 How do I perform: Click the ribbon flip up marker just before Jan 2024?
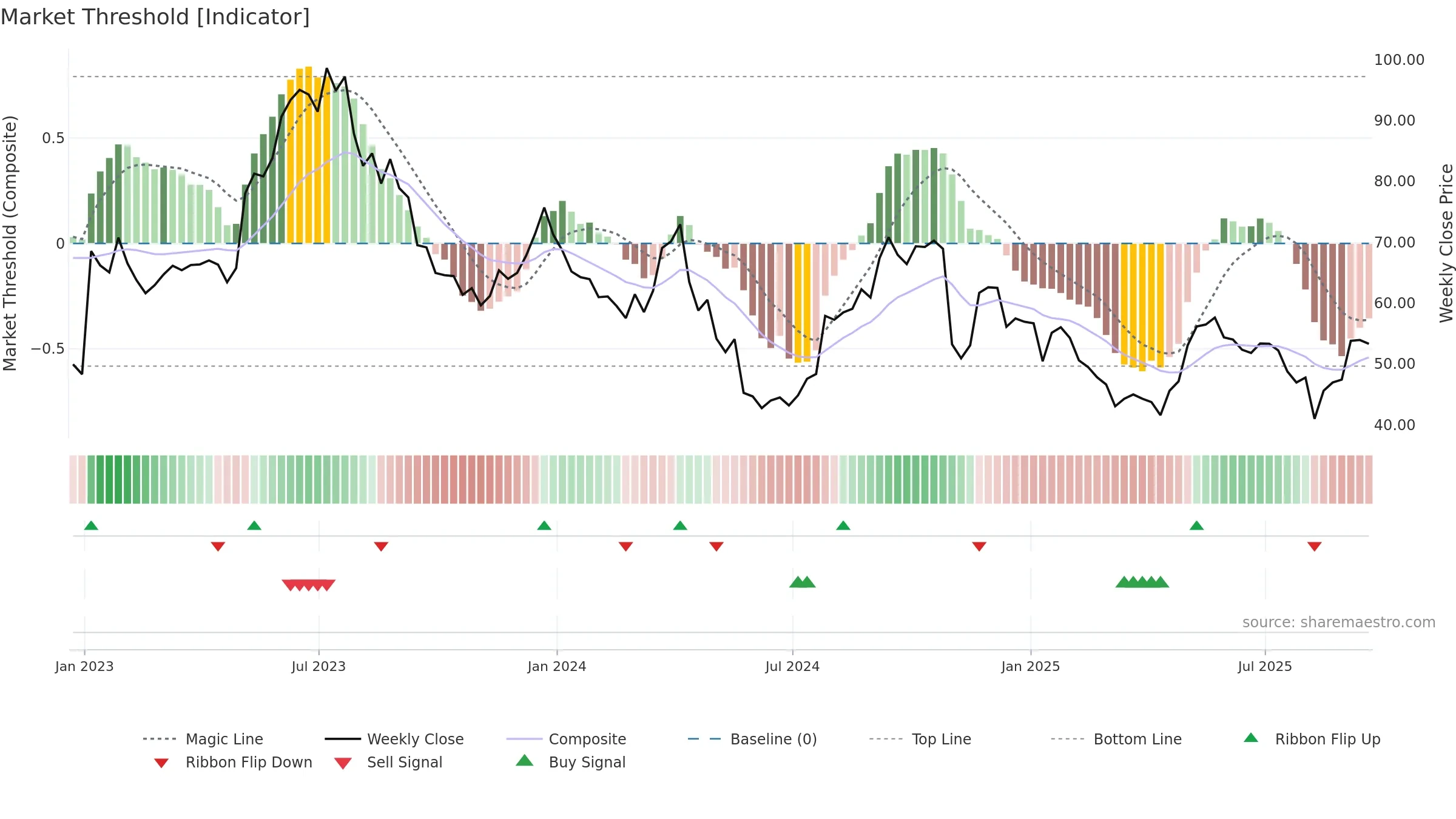tap(544, 525)
